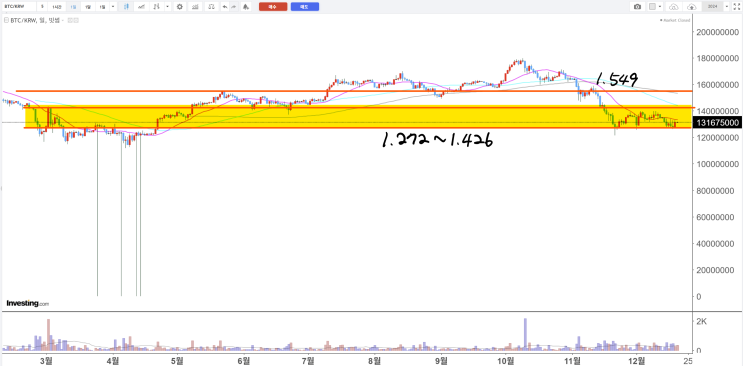
Task: Click the BTC/KRW symbol search field
Action: point(18,7)
